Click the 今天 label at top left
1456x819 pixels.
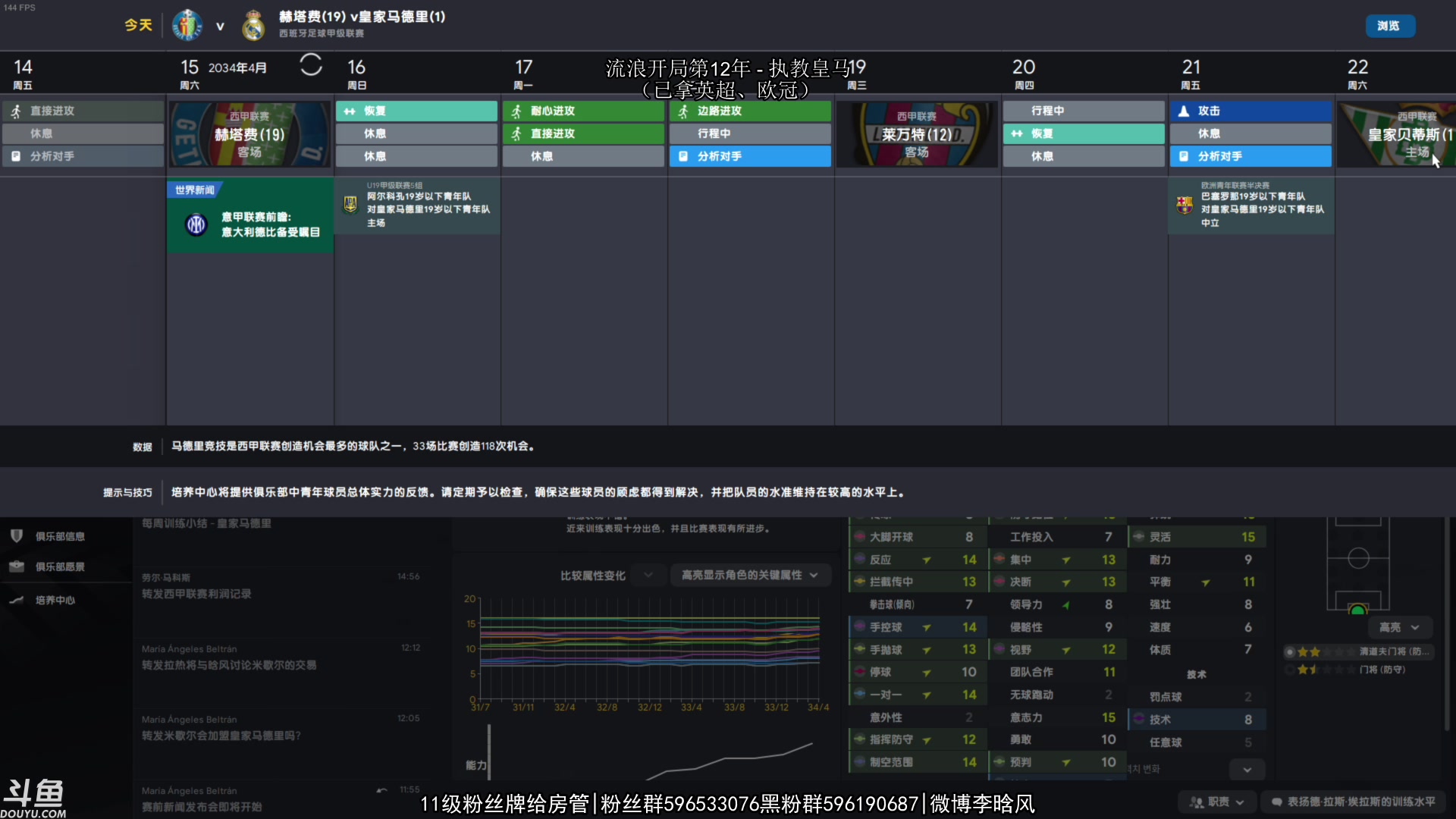tap(139, 26)
